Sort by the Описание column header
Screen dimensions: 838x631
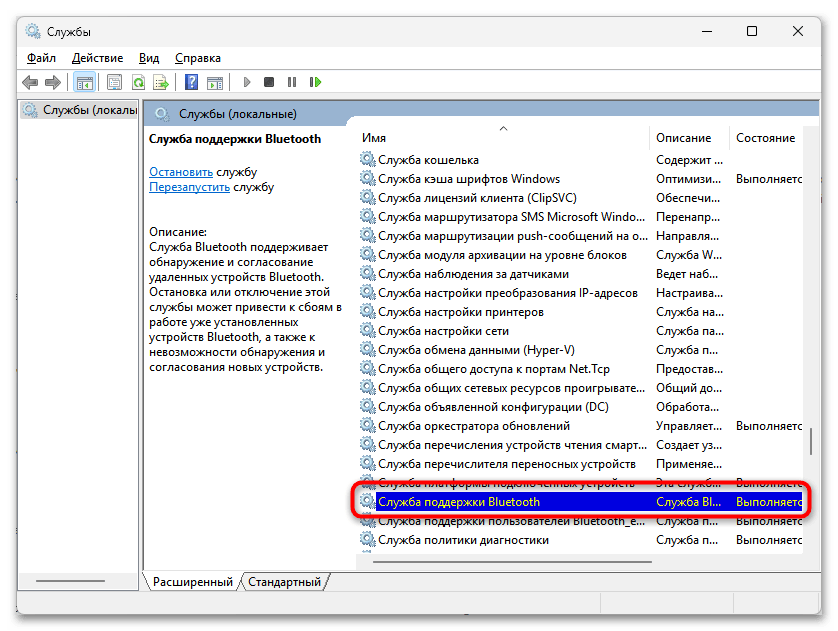[689, 138]
